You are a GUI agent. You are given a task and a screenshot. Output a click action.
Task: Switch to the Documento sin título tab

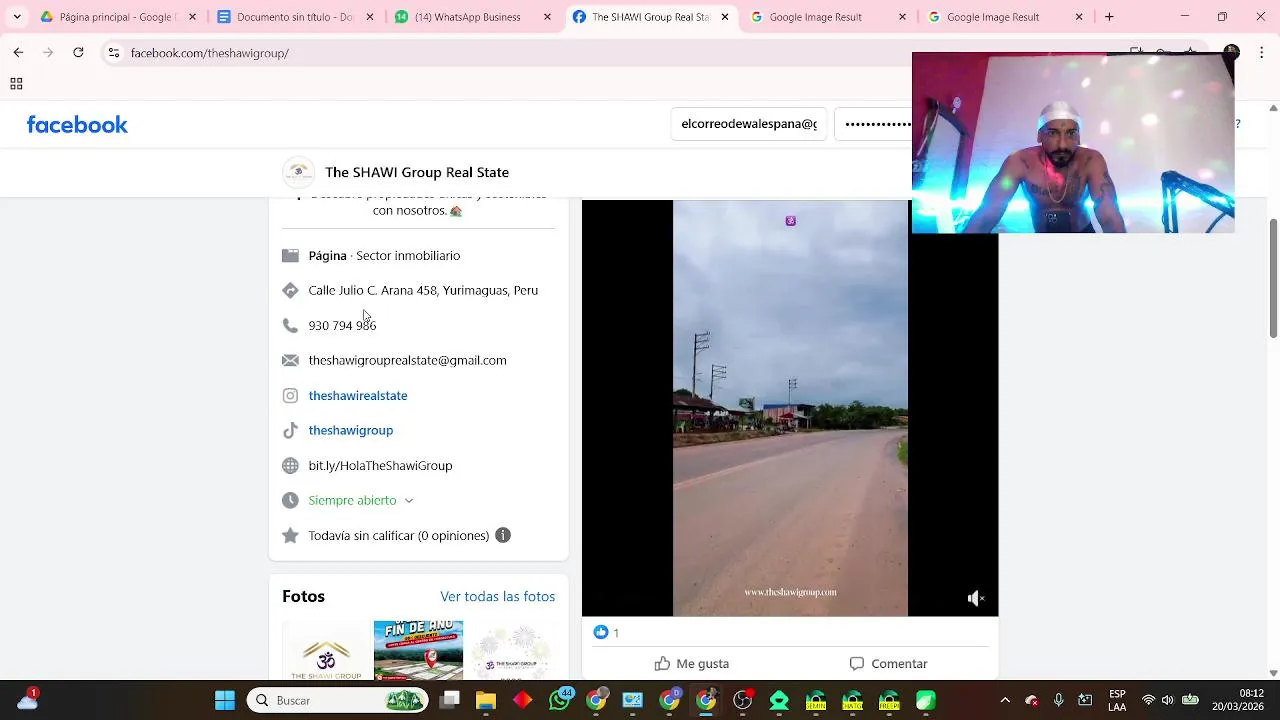pos(296,17)
